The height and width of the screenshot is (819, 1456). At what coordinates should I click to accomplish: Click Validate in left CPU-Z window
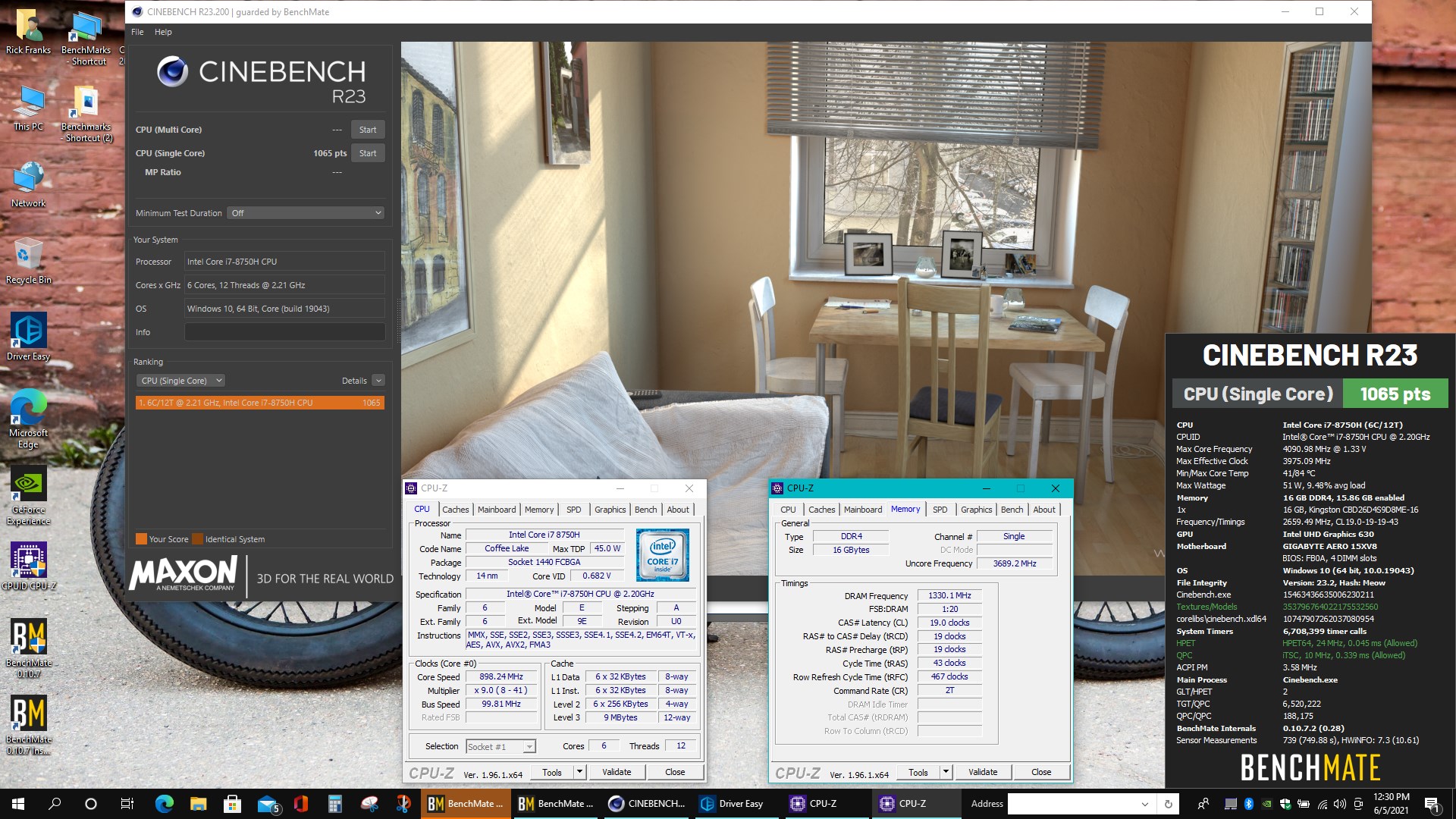tap(617, 772)
